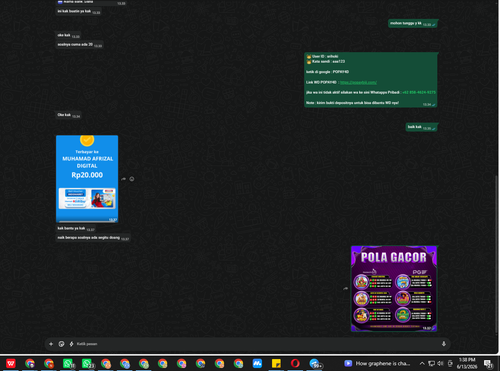Click the 'soalnya cuma ada 20' message
Viewport: 500px width, 371px height.
click(x=79, y=45)
